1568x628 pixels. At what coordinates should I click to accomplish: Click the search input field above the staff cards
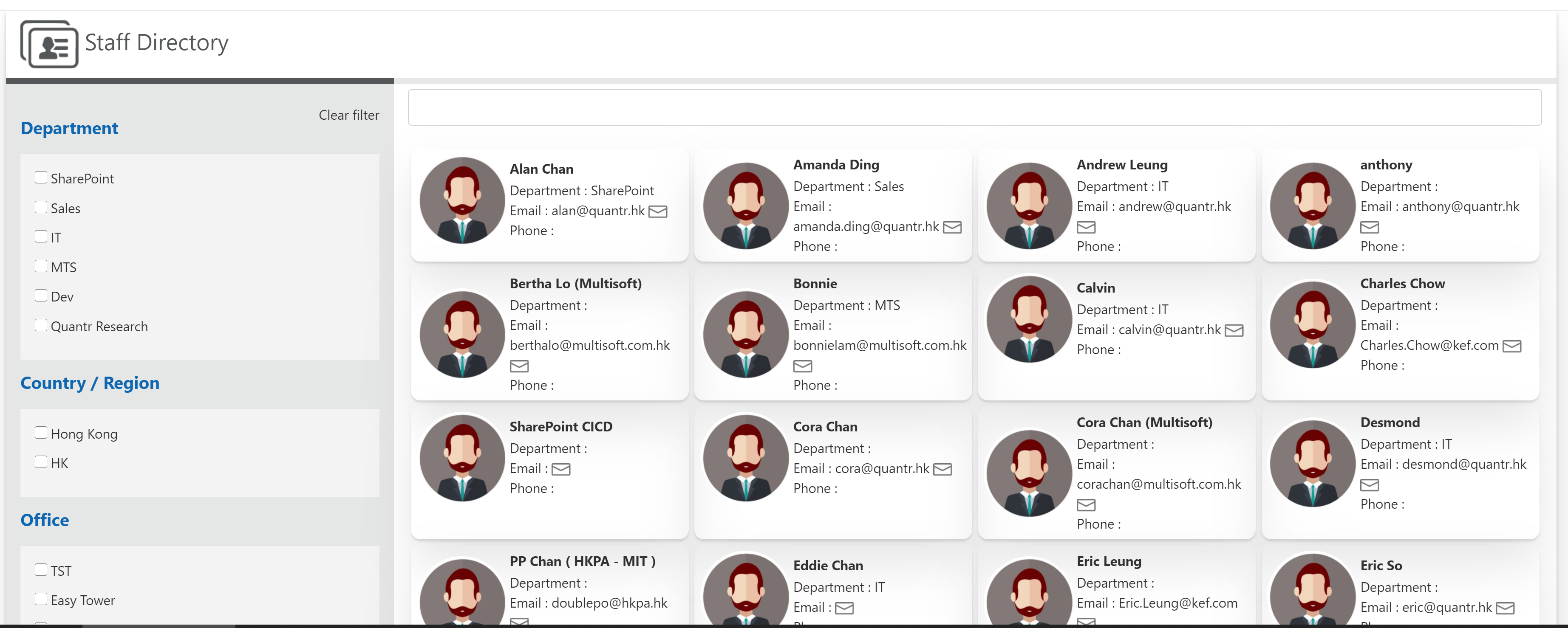tap(974, 107)
